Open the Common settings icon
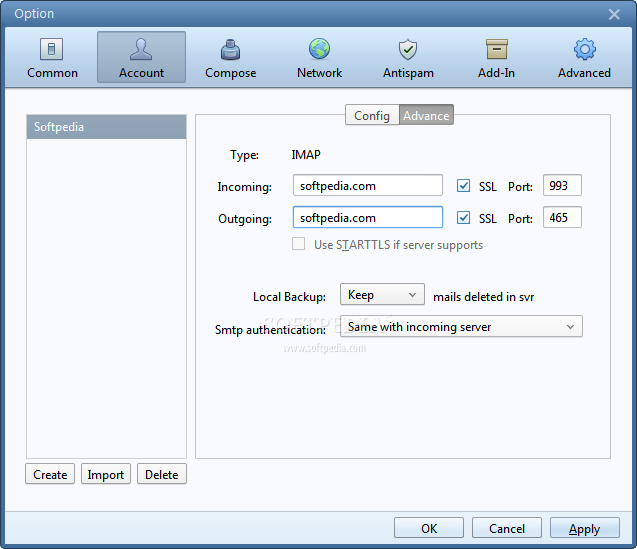This screenshot has width=637, height=549. [51, 49]
